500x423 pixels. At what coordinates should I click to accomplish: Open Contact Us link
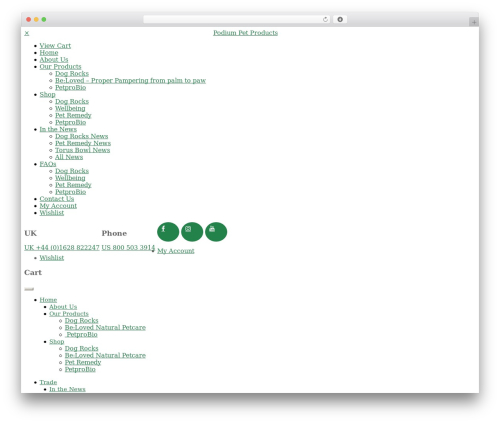[57, 199]
